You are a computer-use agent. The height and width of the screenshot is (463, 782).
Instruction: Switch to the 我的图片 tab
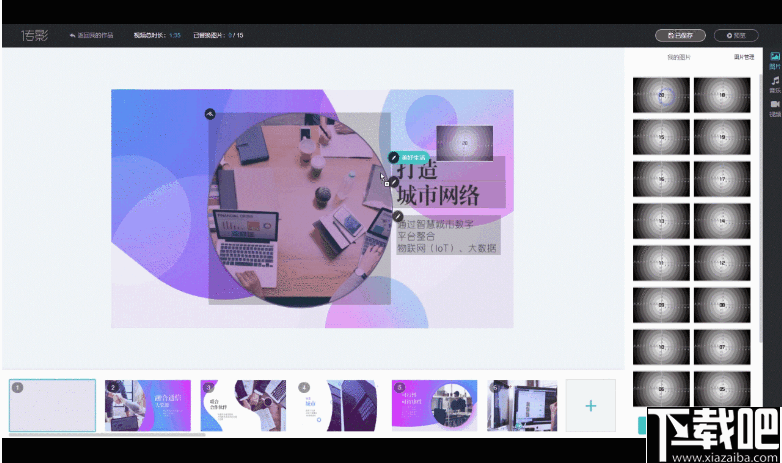[679, 57]
